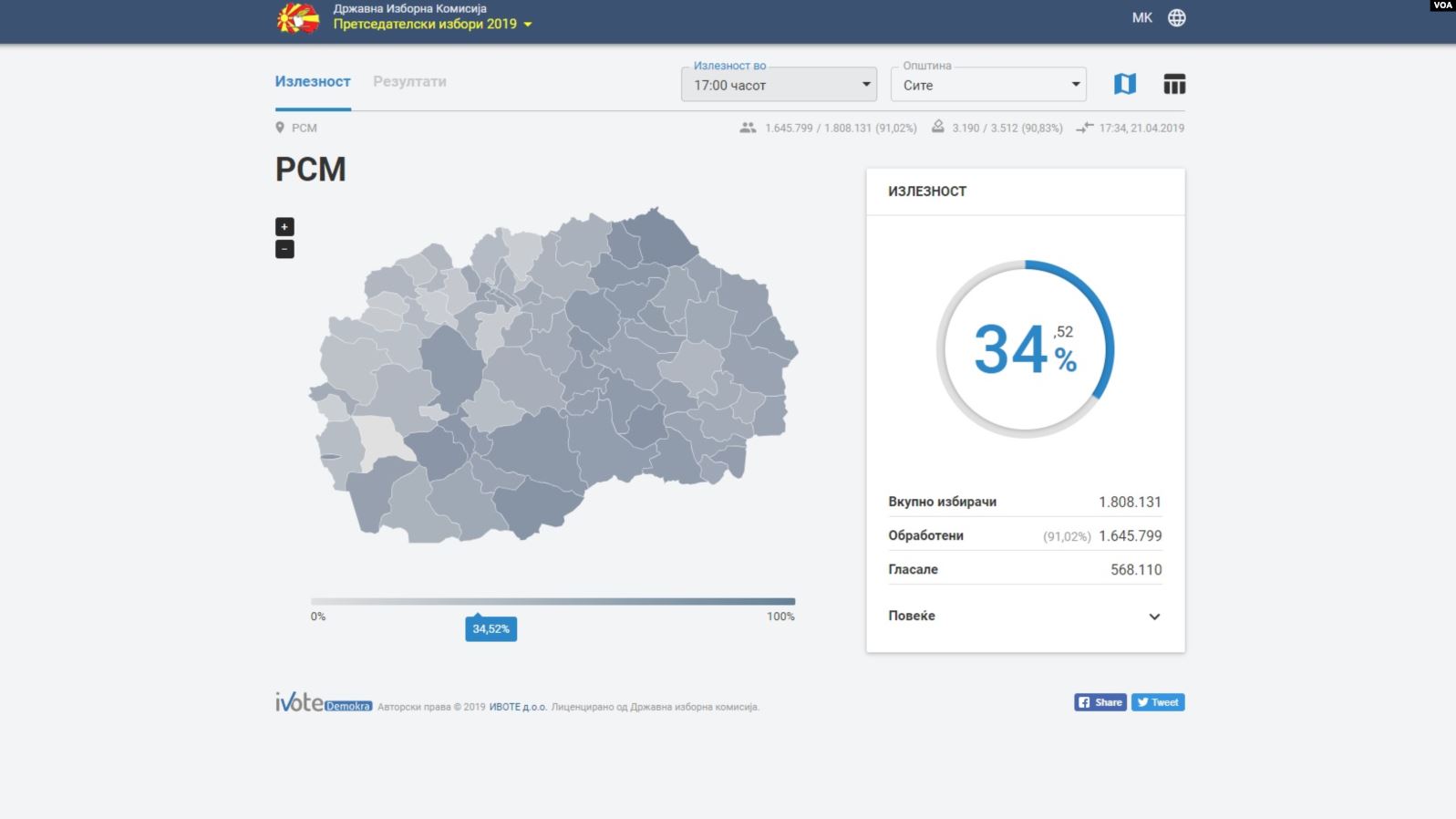This screenshot has height=819, width=1456.
Task: Zoom out on the map
Action: (x=284, y=249)
